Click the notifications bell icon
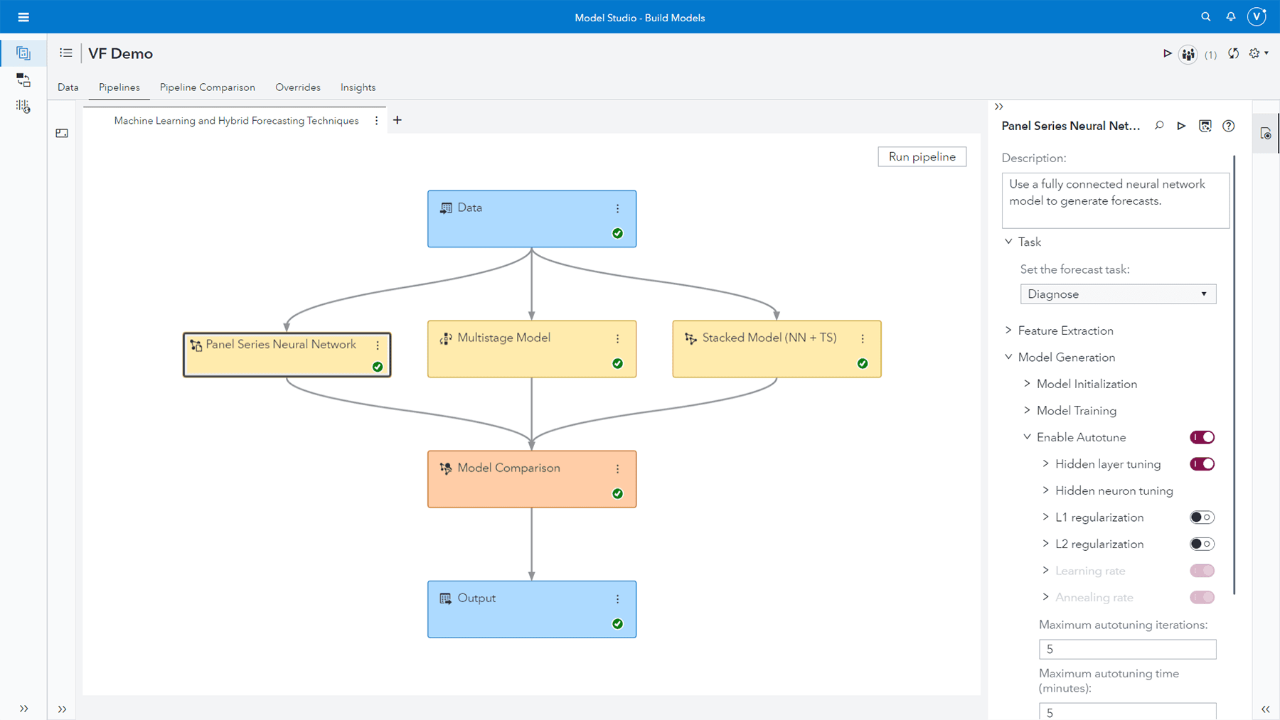 coord(1231,17)
